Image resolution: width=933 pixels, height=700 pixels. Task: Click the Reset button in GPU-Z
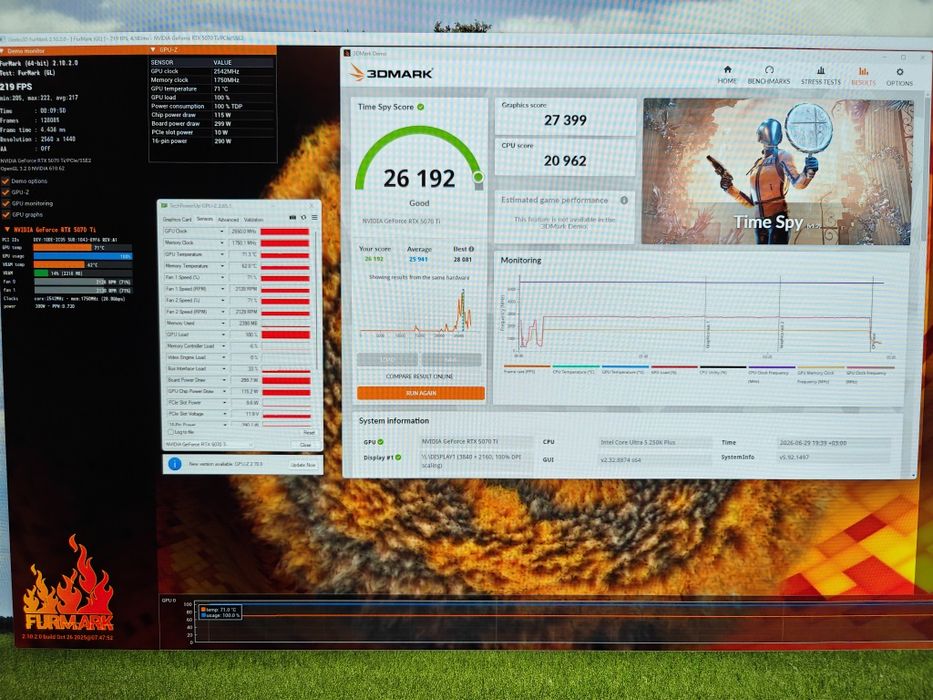point(308,433)
